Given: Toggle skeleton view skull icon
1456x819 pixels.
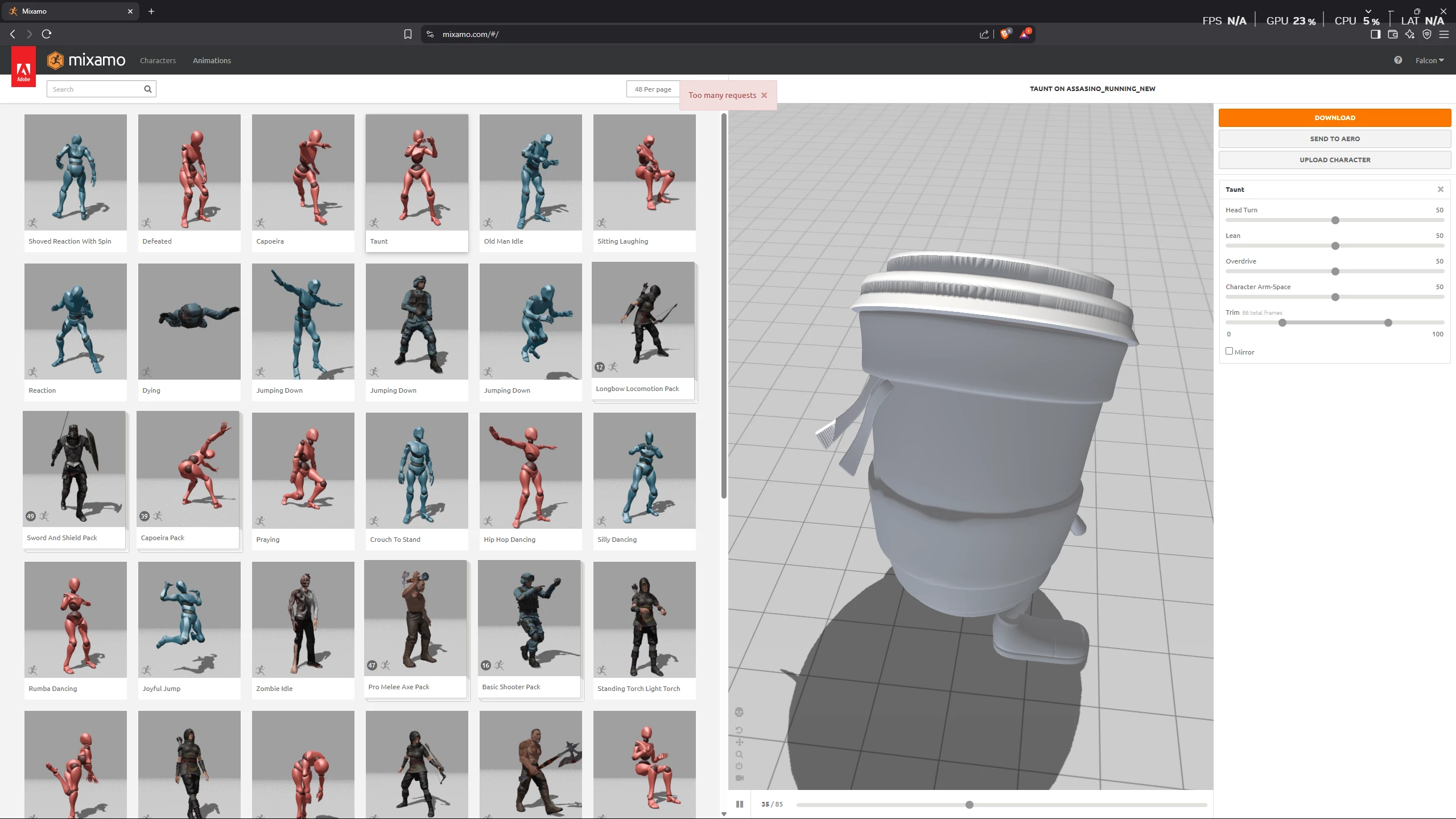Looking at the screenshot, I should click(739, 712).
